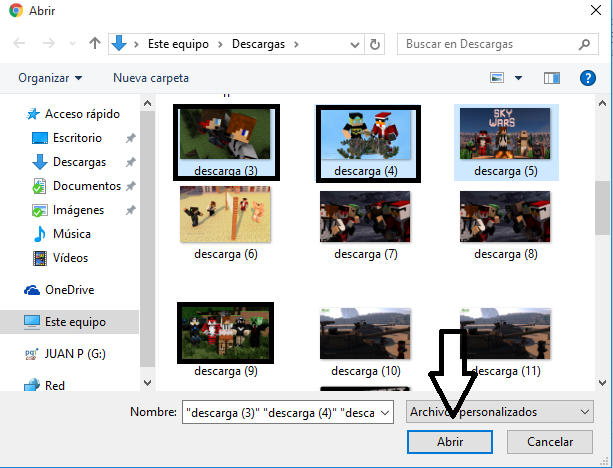Select 'Este equipo' in the address path
Image resolution: width=613 pixels, height=468 pixels.
[178, 44]
